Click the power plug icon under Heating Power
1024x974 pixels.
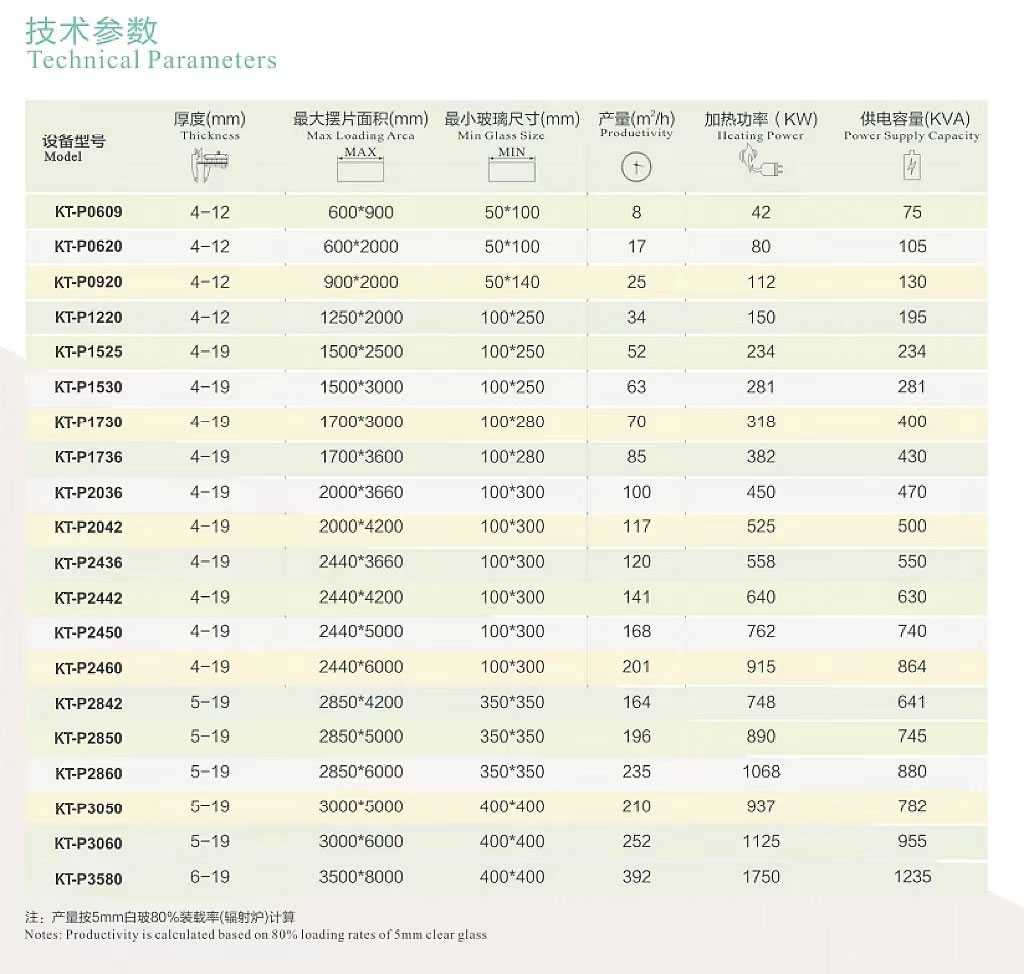pyautogui.click(x=760, y=163)
